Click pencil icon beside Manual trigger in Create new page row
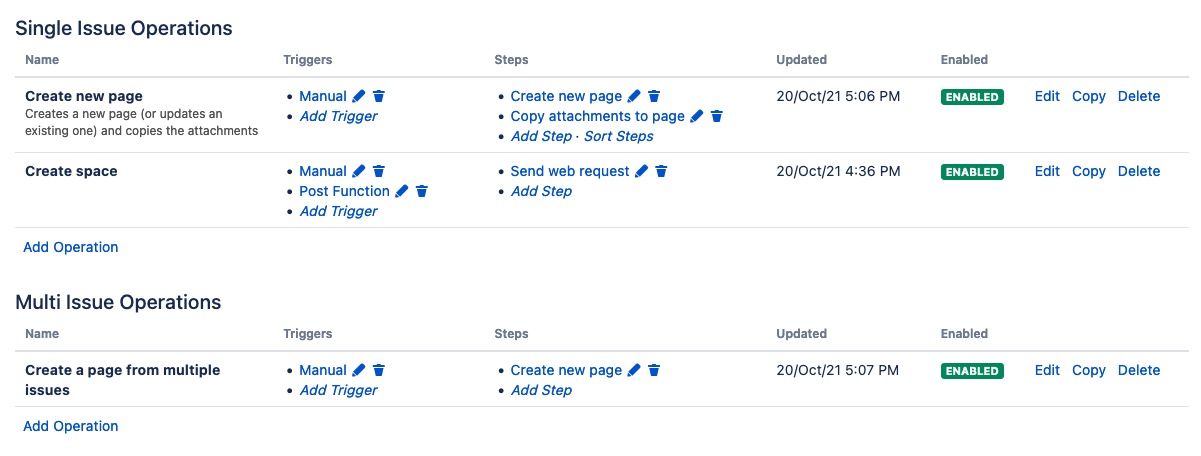Viewport: 1201px width, 456px height. point(359,97)
